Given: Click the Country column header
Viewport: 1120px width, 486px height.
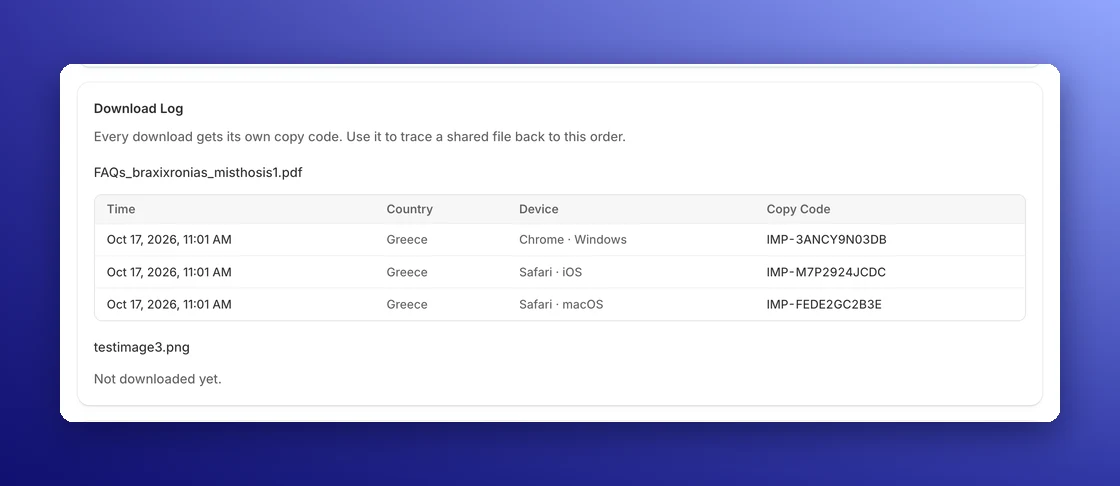Looking at the screenshot, I should [x=409, y=209].
